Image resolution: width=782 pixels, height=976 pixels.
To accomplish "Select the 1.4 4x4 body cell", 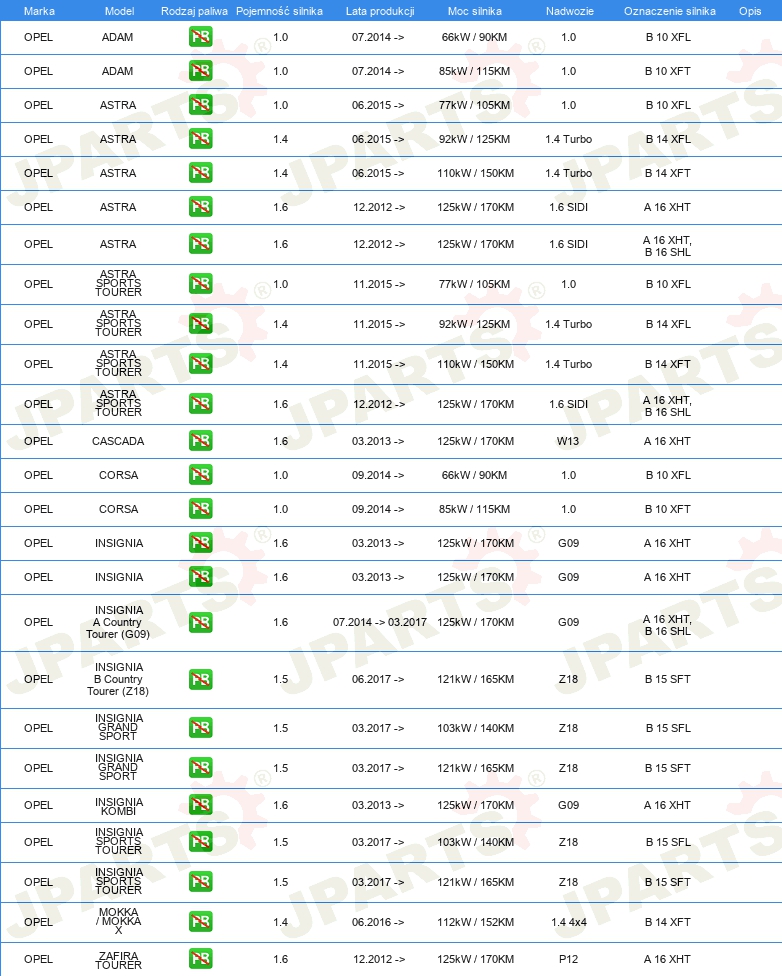I will 569,922.
